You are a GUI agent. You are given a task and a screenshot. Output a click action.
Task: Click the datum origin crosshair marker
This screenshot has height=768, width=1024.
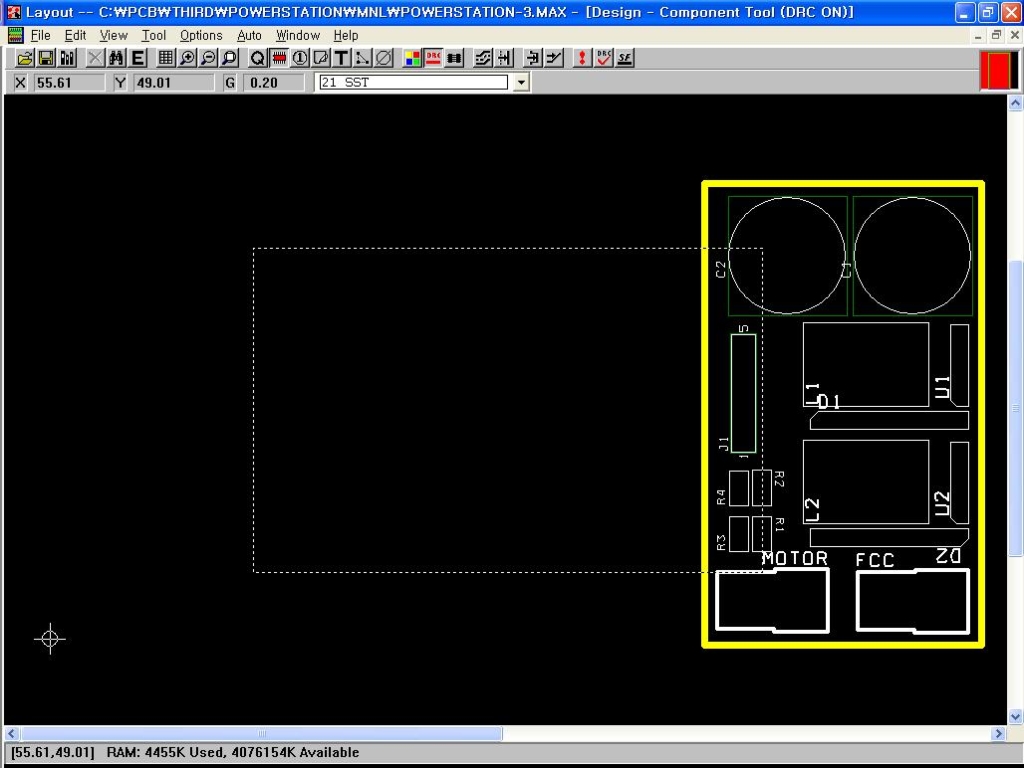coord(50,639)
